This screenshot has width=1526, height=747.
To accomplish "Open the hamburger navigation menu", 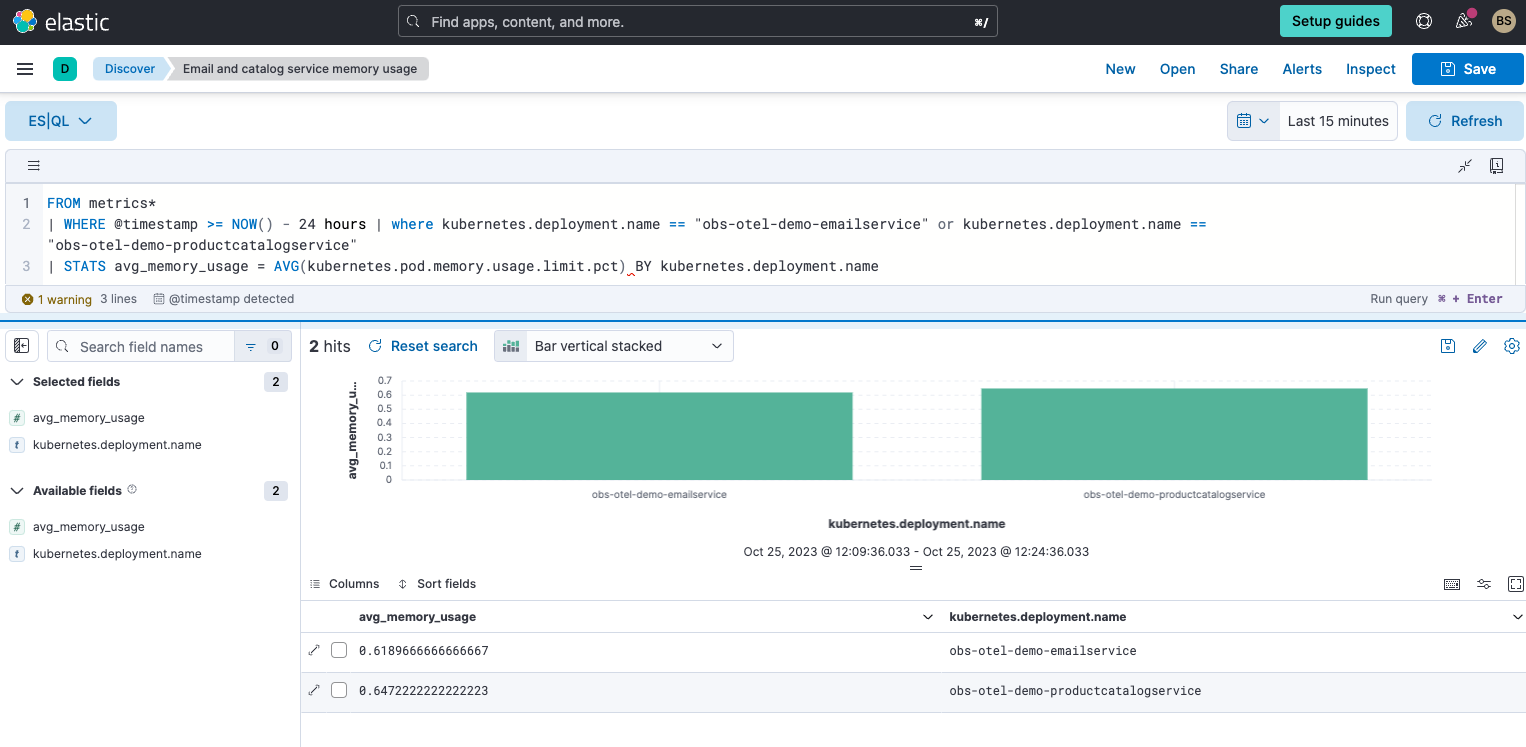I will click(25, 69).
